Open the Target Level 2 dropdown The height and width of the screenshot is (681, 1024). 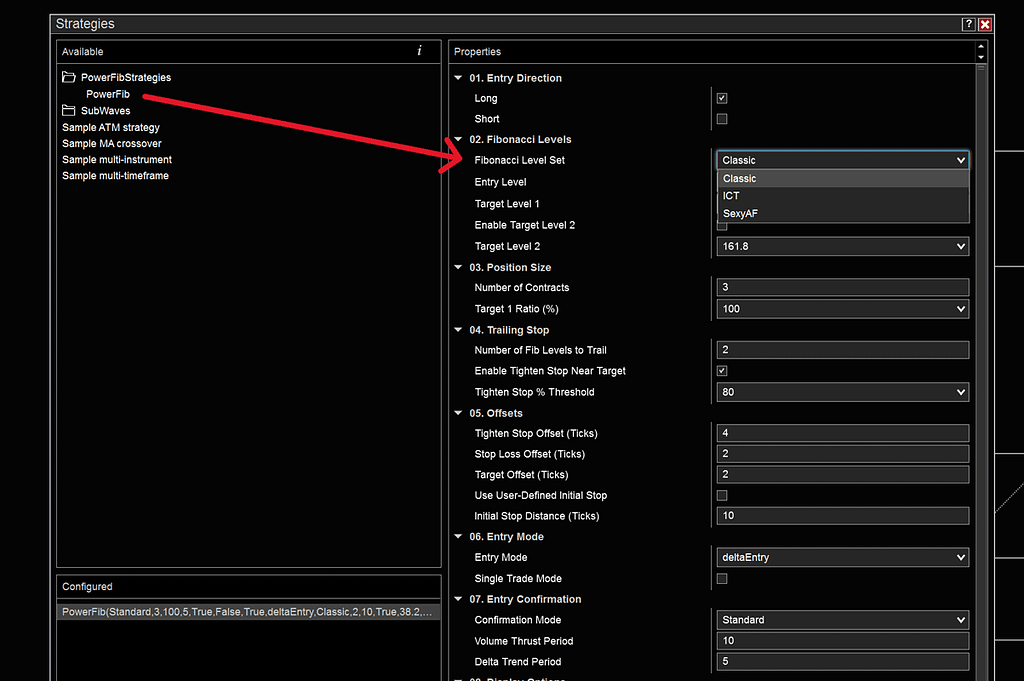(842, 246)
